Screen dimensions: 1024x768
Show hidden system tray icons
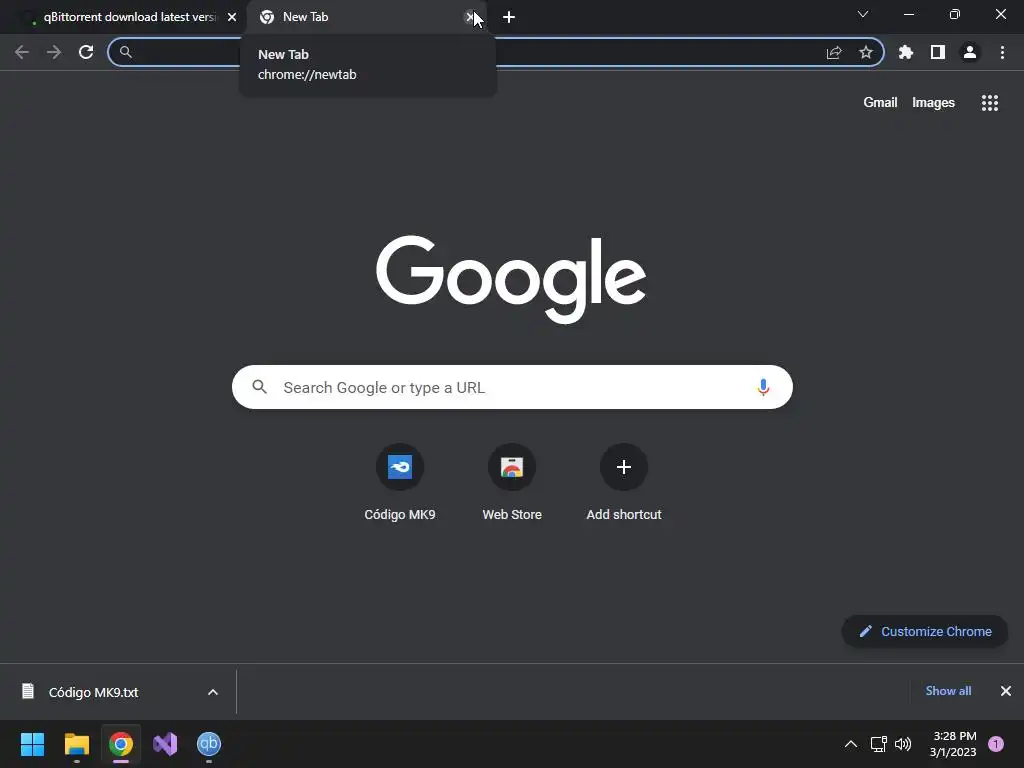click(x=851, y=744)
